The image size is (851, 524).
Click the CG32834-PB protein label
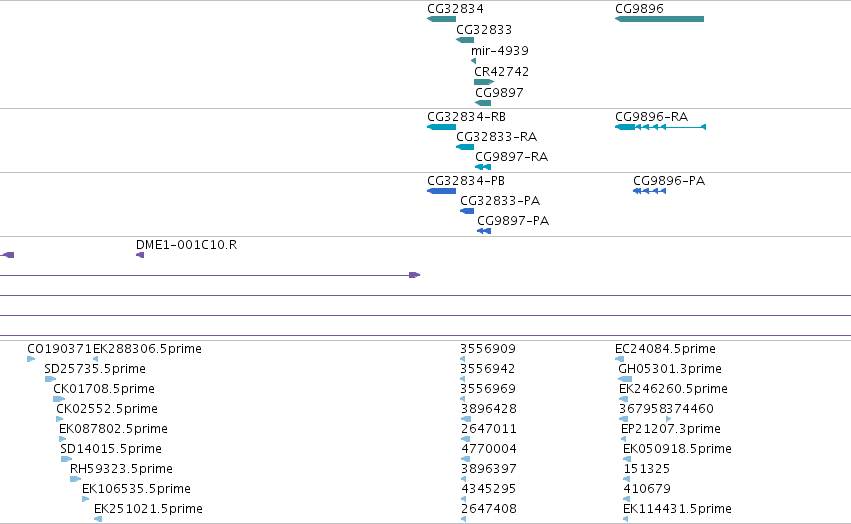466,181
